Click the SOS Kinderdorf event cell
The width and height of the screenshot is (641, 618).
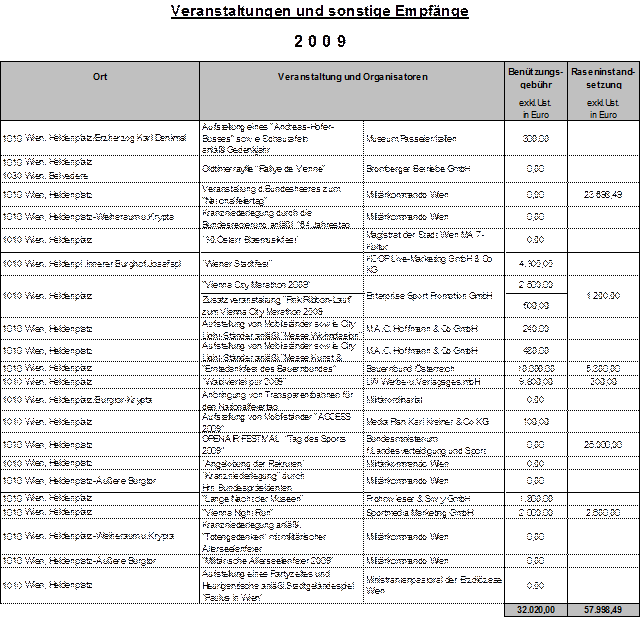[x=280, y=443]
